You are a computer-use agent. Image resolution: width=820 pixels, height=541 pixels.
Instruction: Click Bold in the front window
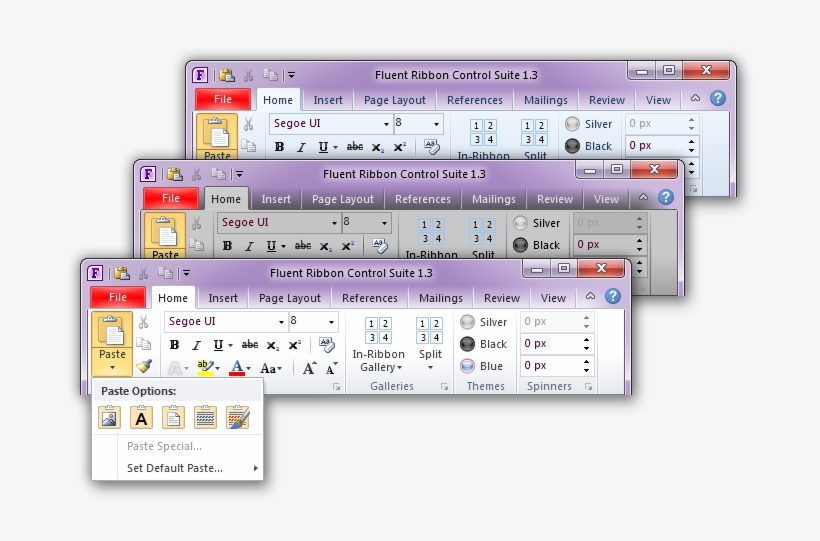[x=175, y=345]
